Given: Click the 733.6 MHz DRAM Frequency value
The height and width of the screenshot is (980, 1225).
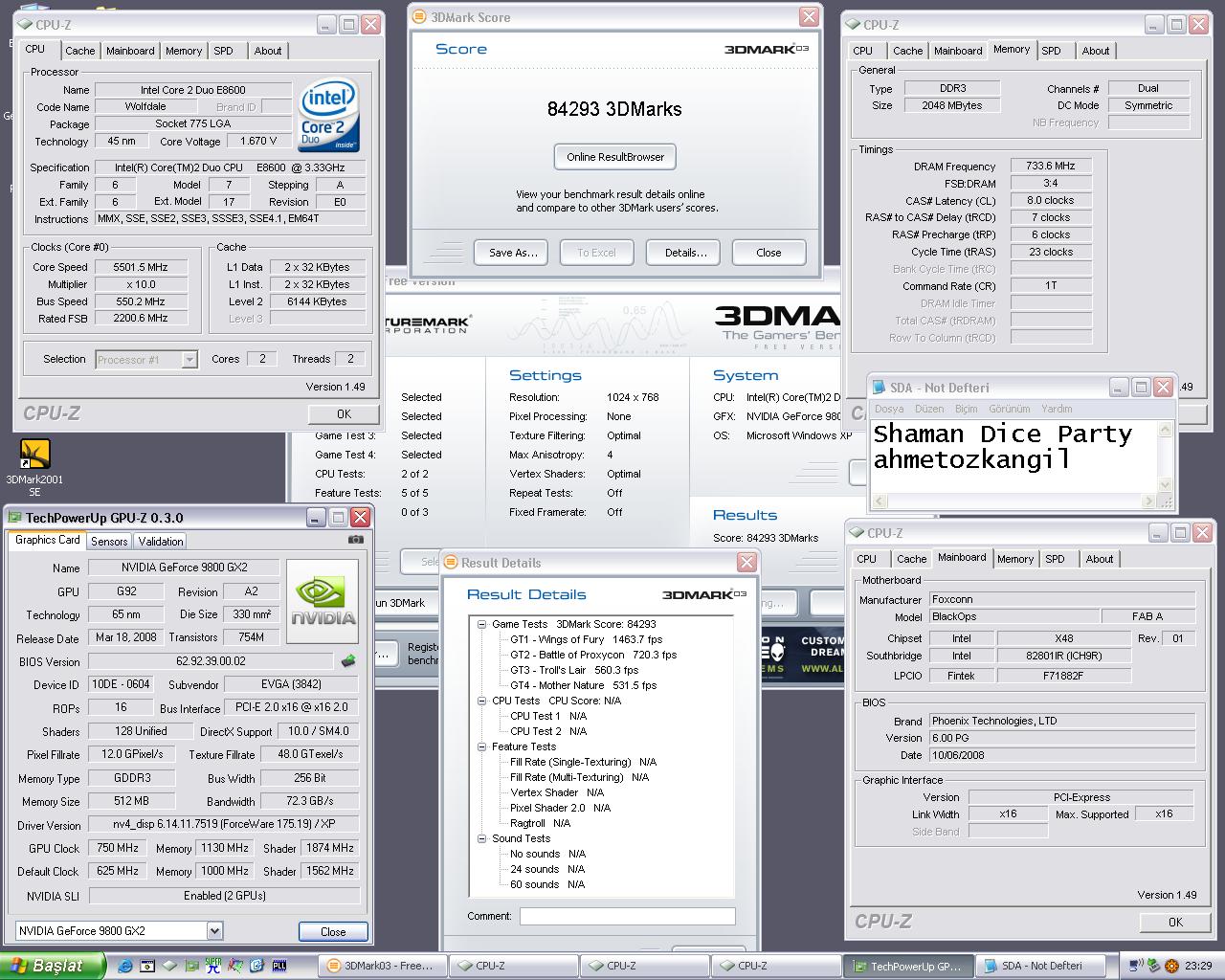Looking at the screenshot, I should pos(1050,166).
